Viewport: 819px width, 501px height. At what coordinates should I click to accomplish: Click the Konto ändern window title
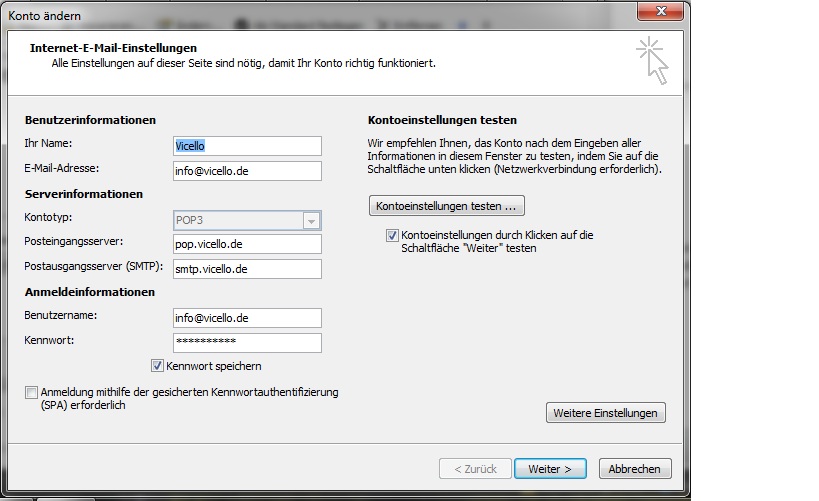(x=44, y=16)
